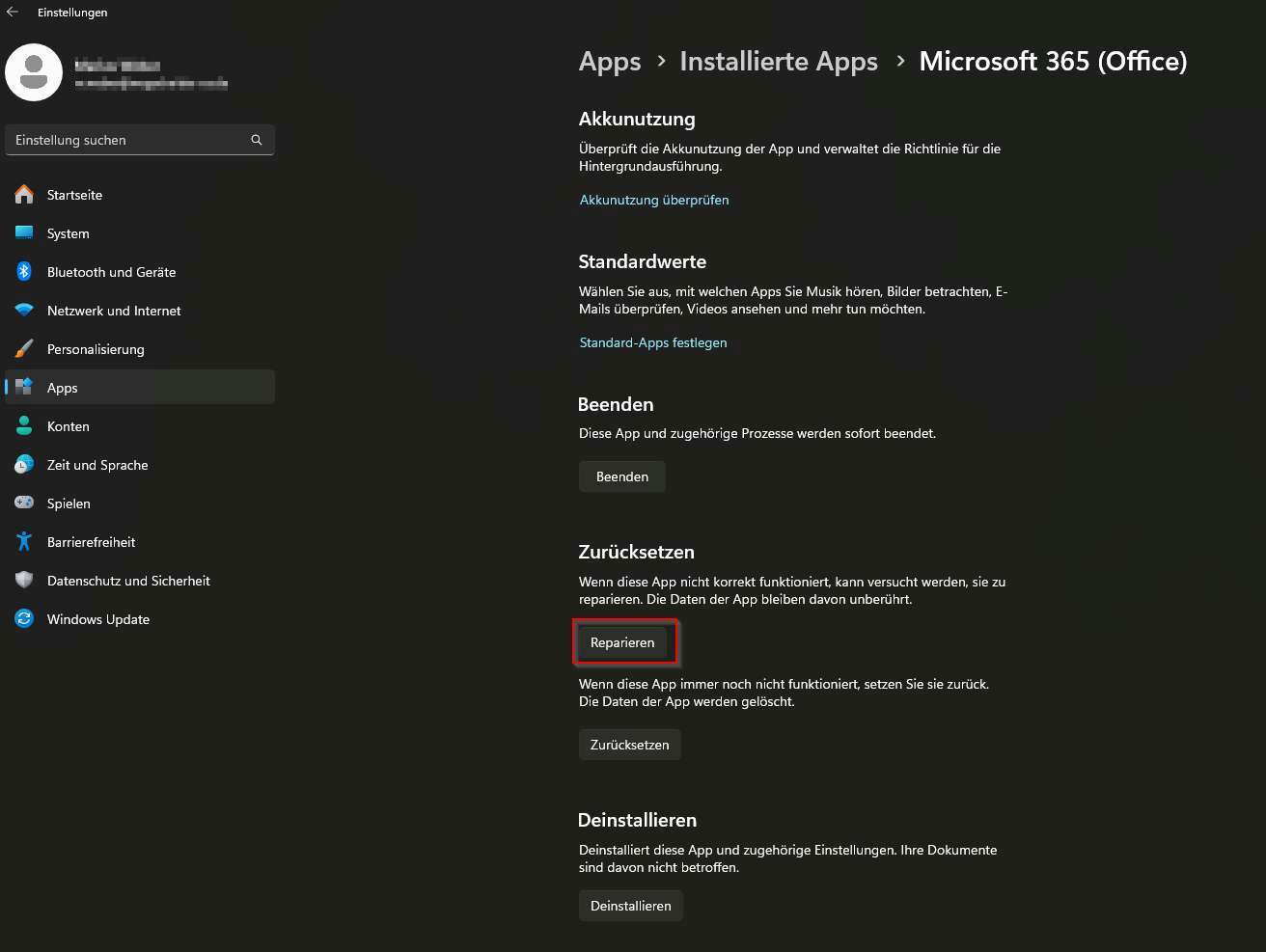The width and height of the screenshot is (1266, 952).
Task: Go to System settings
Action: [140, 233]
